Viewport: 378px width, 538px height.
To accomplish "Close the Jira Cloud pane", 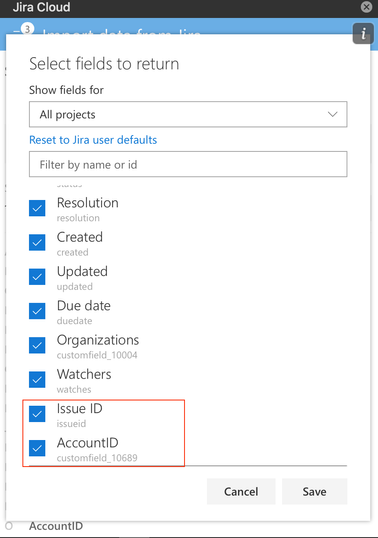I will 366,7.
